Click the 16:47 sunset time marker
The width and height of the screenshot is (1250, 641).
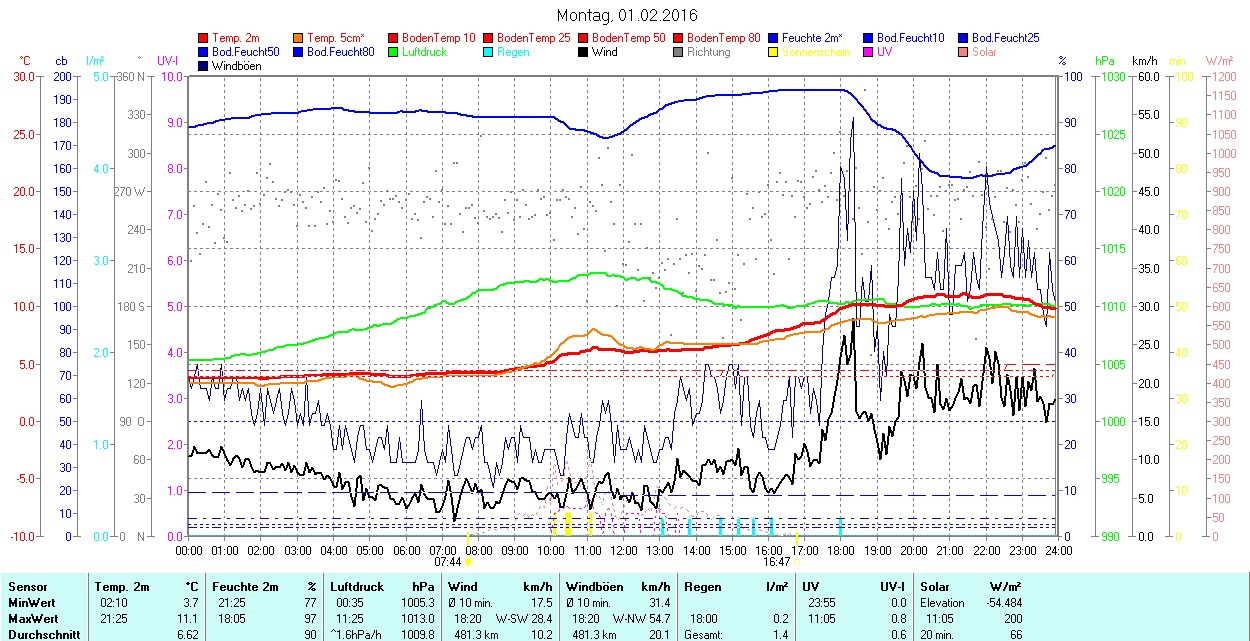pos(774,562)
